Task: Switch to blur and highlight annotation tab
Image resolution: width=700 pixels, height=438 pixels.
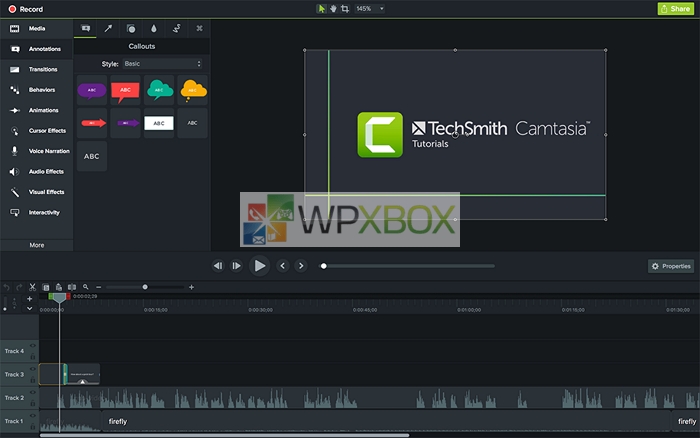Action: 154,29
